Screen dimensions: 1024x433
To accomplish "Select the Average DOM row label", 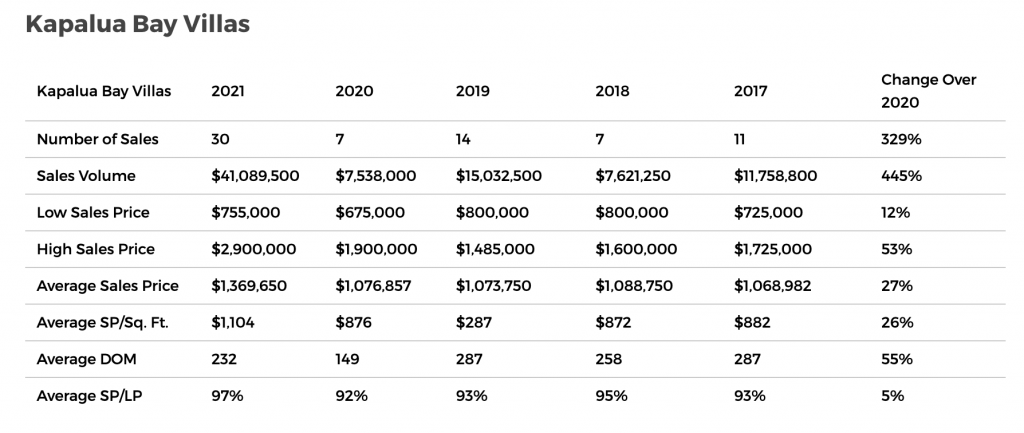I will [84, 359].
